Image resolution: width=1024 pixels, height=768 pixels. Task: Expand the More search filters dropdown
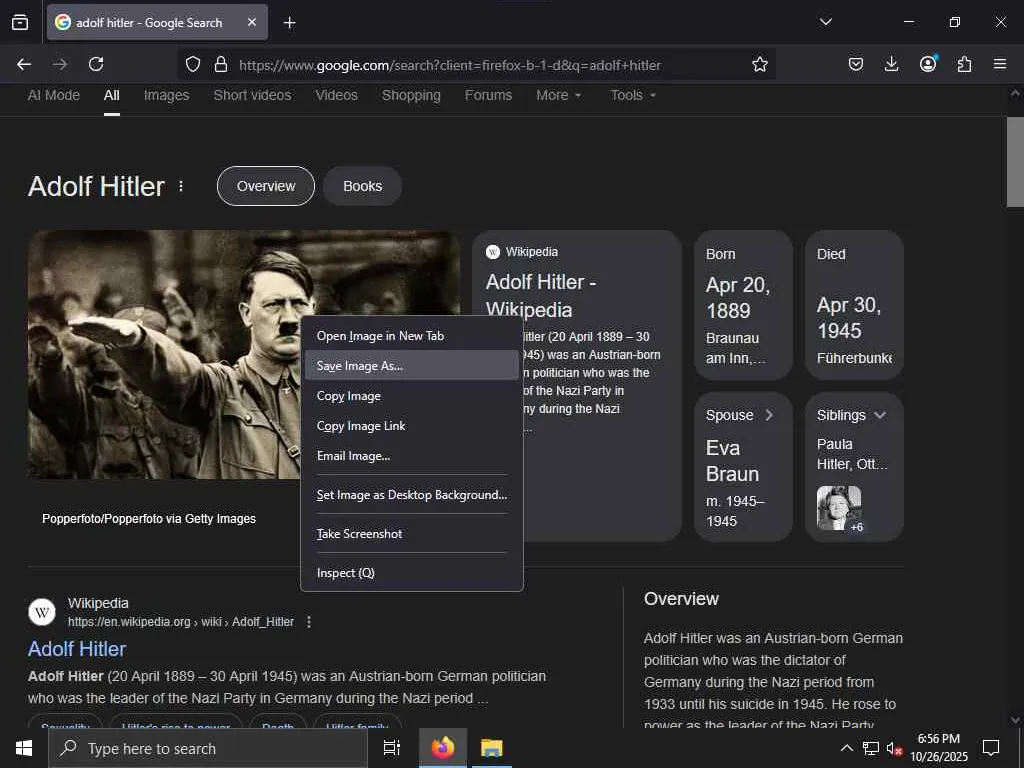pos(558,95)
